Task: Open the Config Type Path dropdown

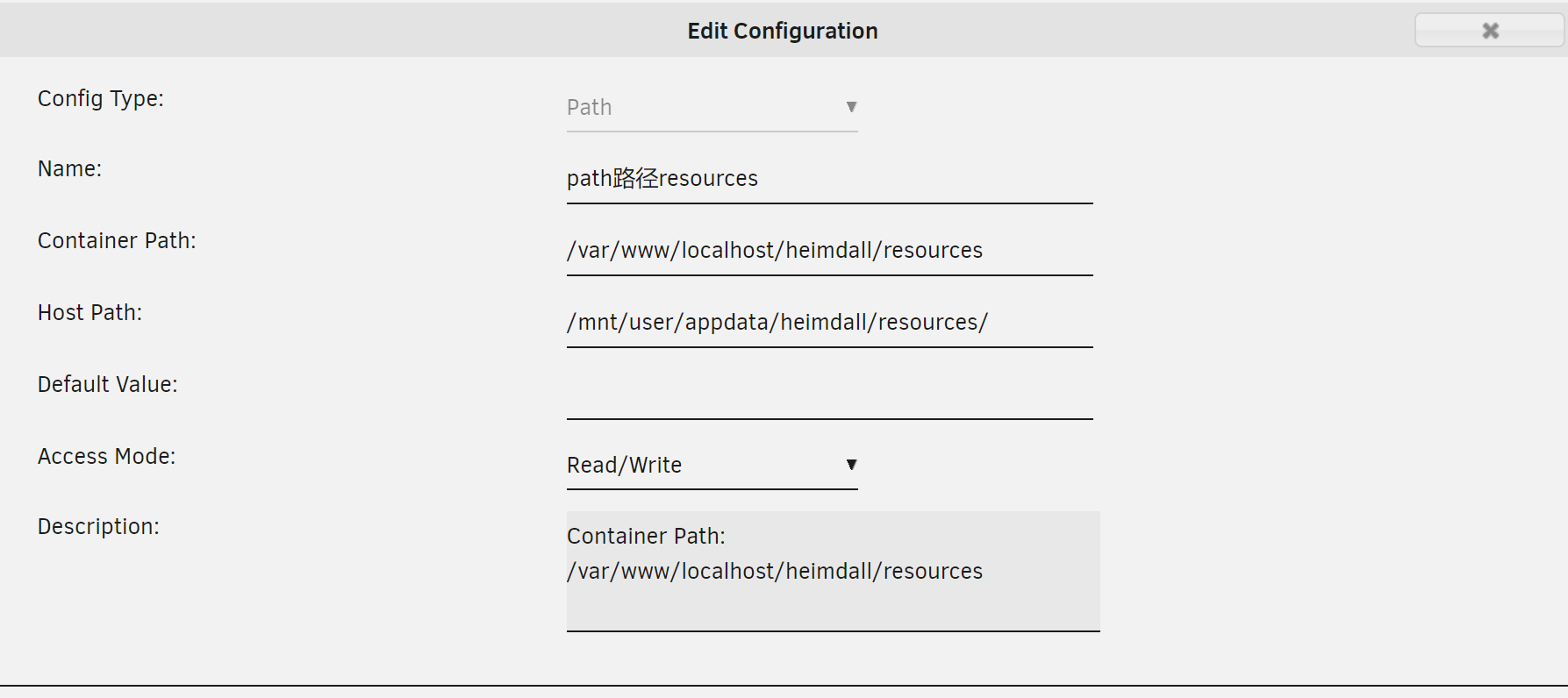Action: tap(712, 108)
